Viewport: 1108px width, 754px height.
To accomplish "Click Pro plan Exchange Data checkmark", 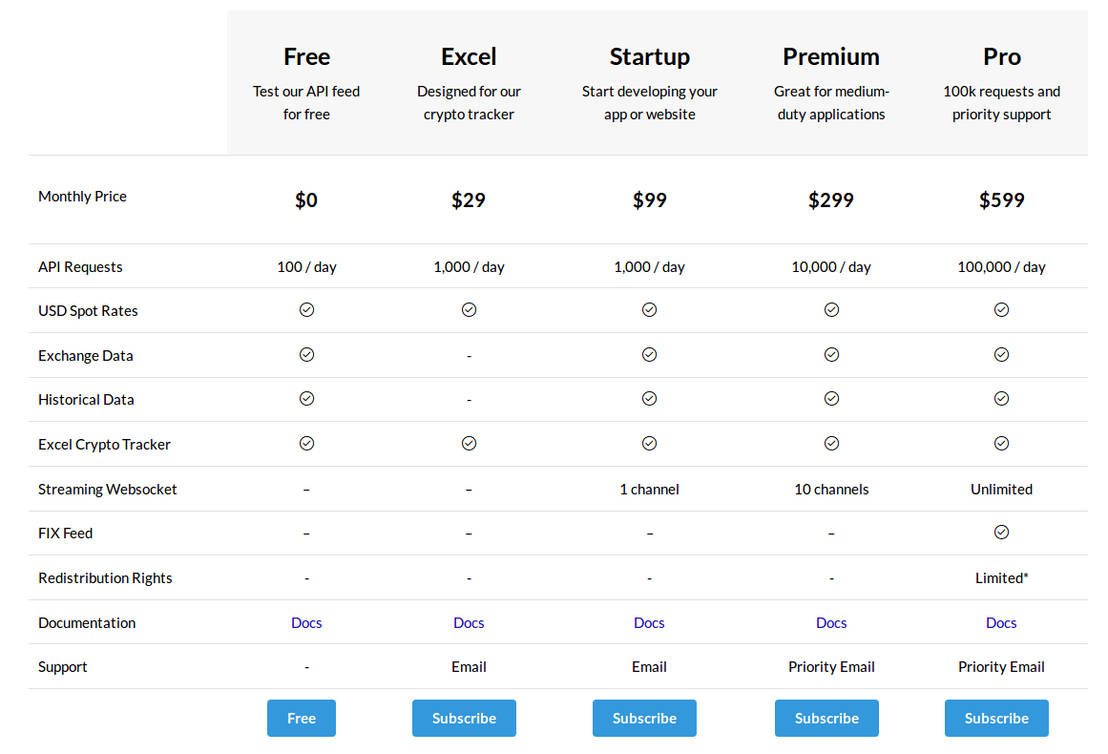I will coord(1001,354).
